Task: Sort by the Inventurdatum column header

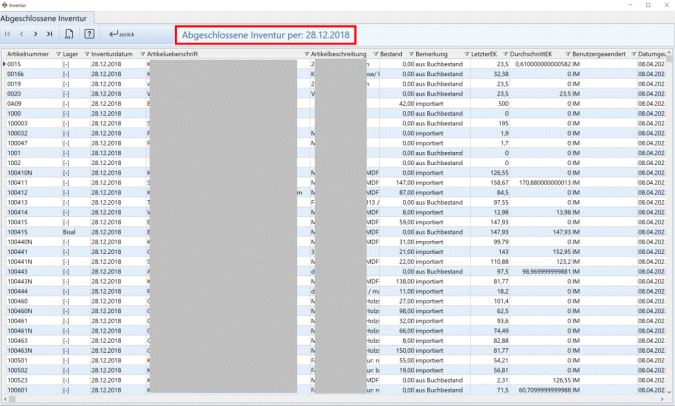Action: click(111, 54)
